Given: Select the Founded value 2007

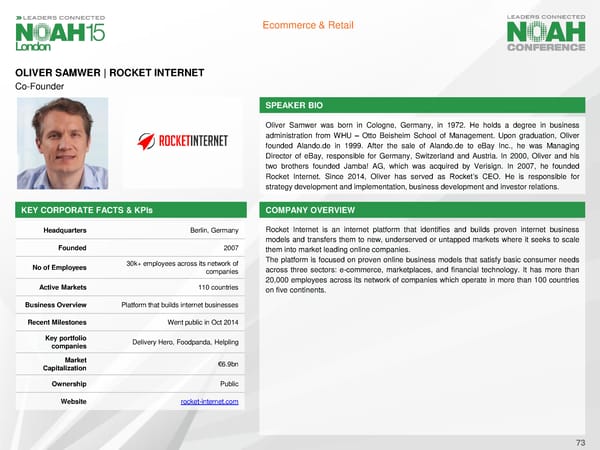Looking at the screenshot, I should coord(228,248).
